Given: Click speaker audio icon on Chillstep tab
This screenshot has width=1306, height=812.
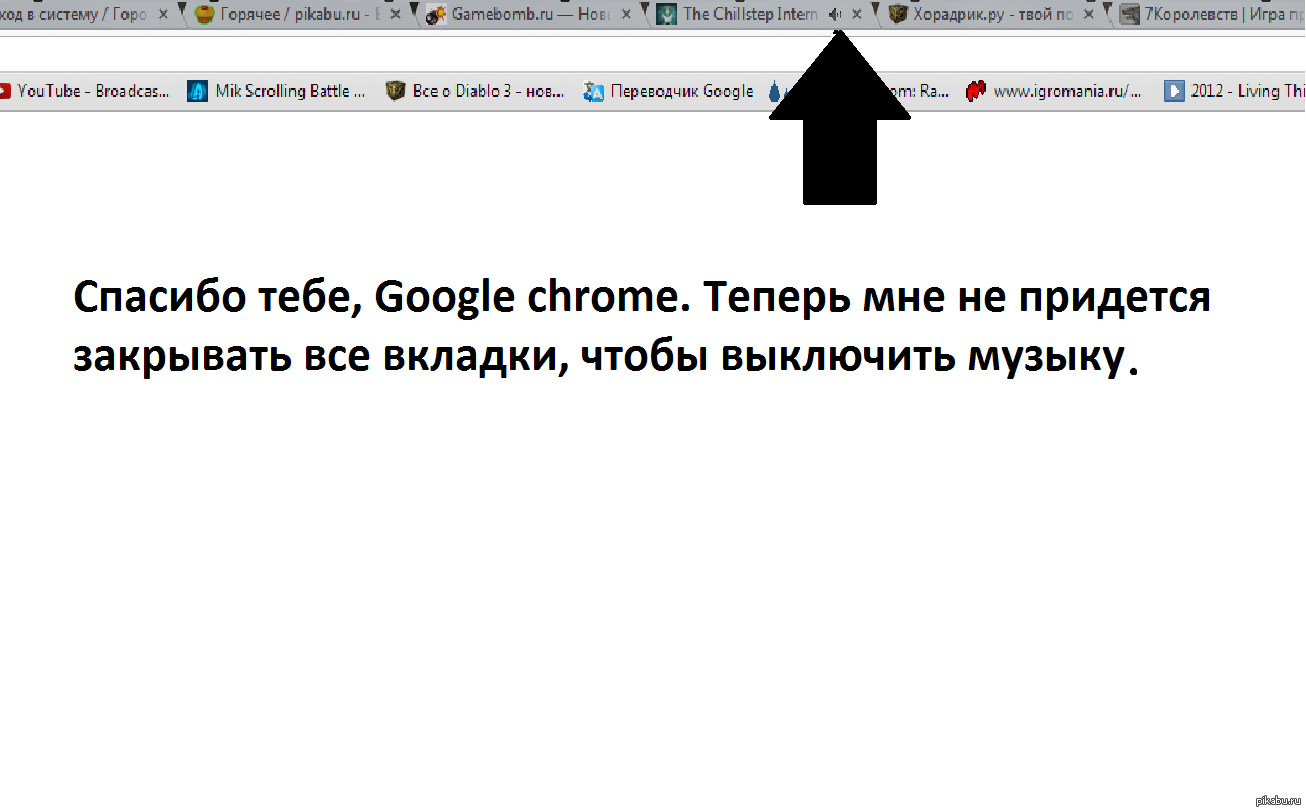Looking at the screenshot, I should click(x=835, y=15).
